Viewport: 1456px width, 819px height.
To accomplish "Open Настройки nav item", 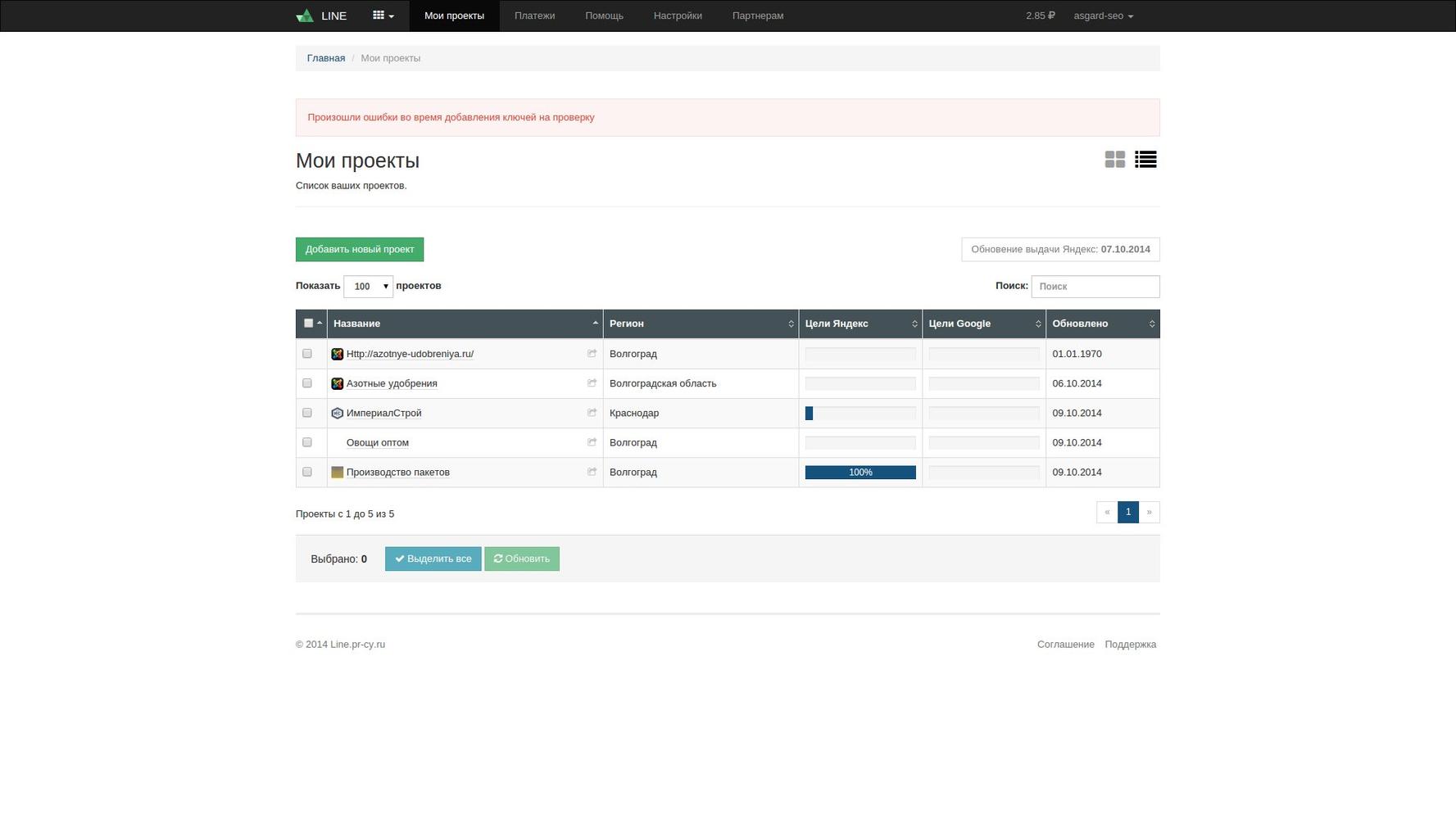I will [x=678, y=16].
